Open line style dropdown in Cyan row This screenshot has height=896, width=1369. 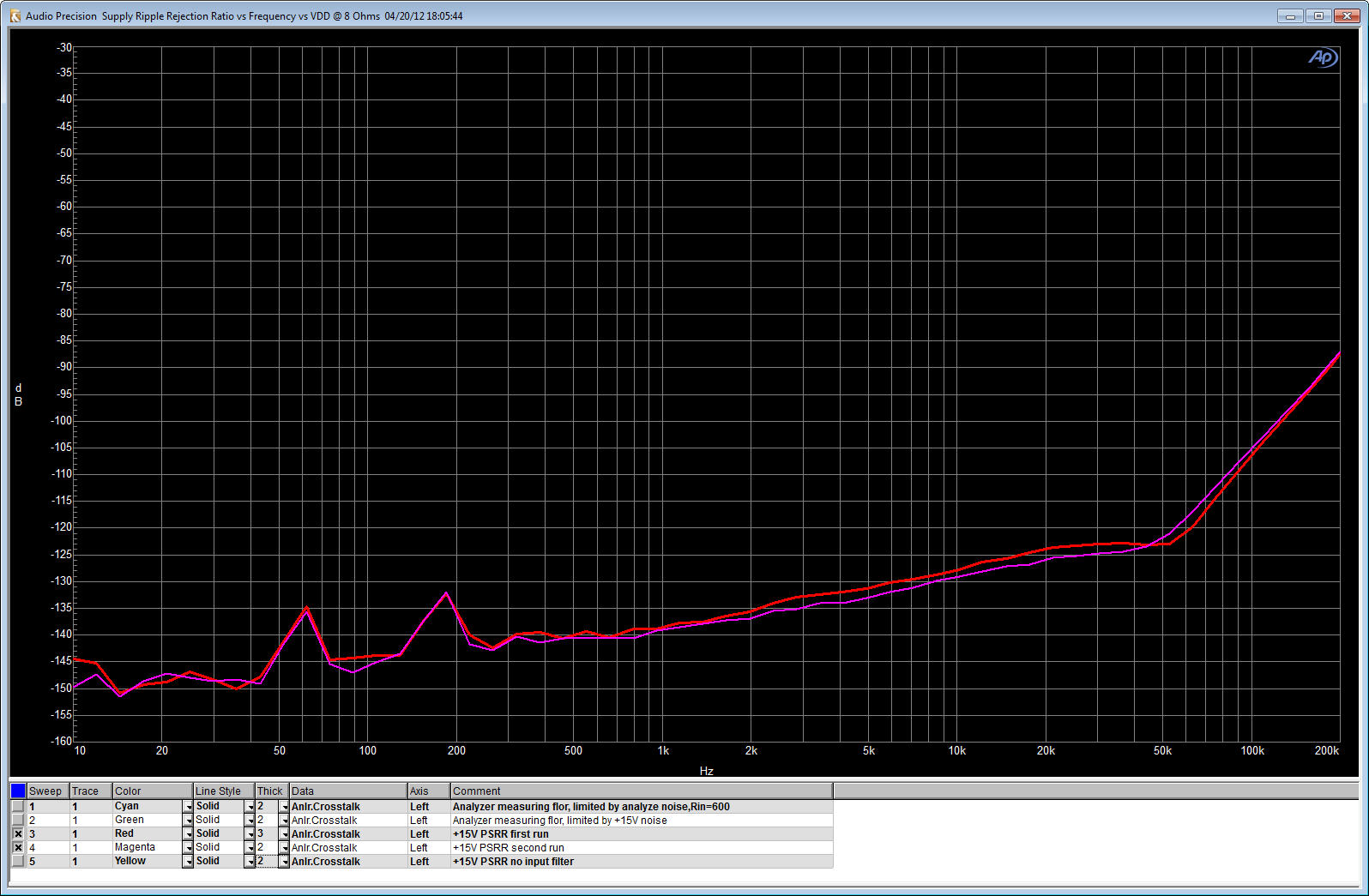tap(250, 807)
